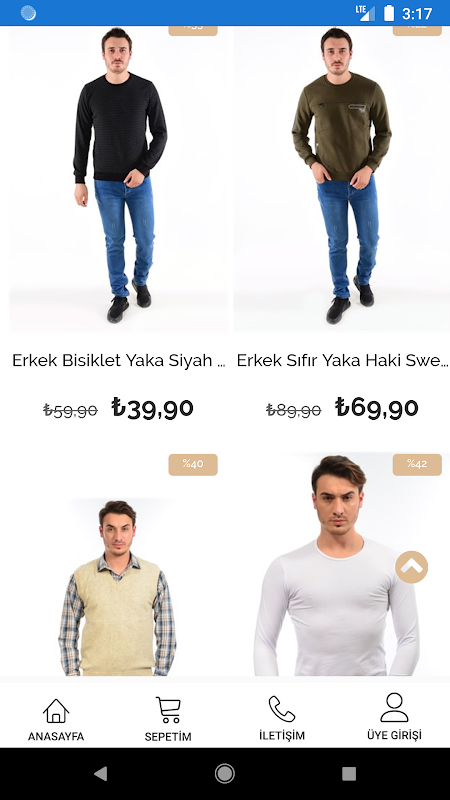Tap the scroll-to-top arrow button

(x=411, y=567)
